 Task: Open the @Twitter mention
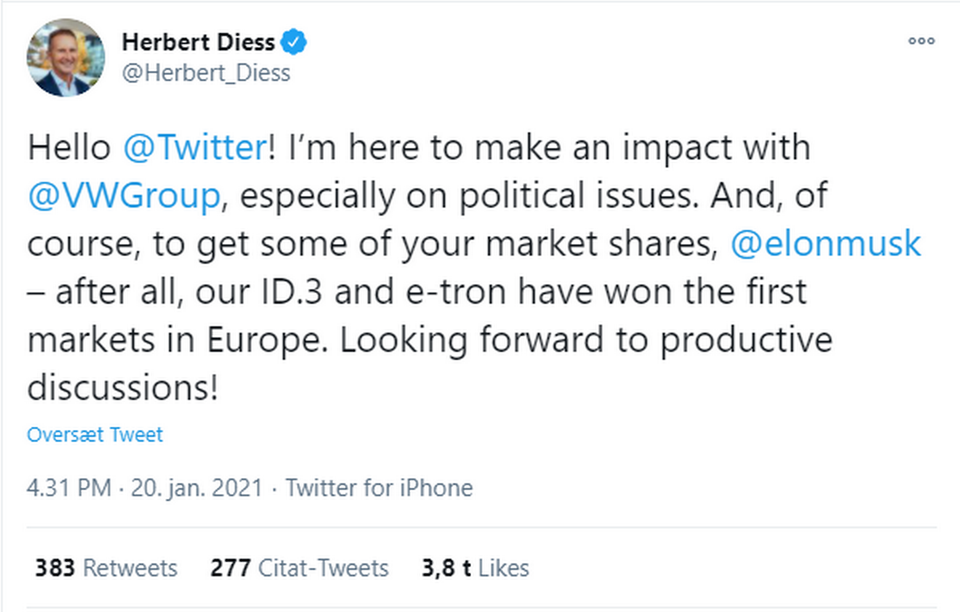[193, 147]
